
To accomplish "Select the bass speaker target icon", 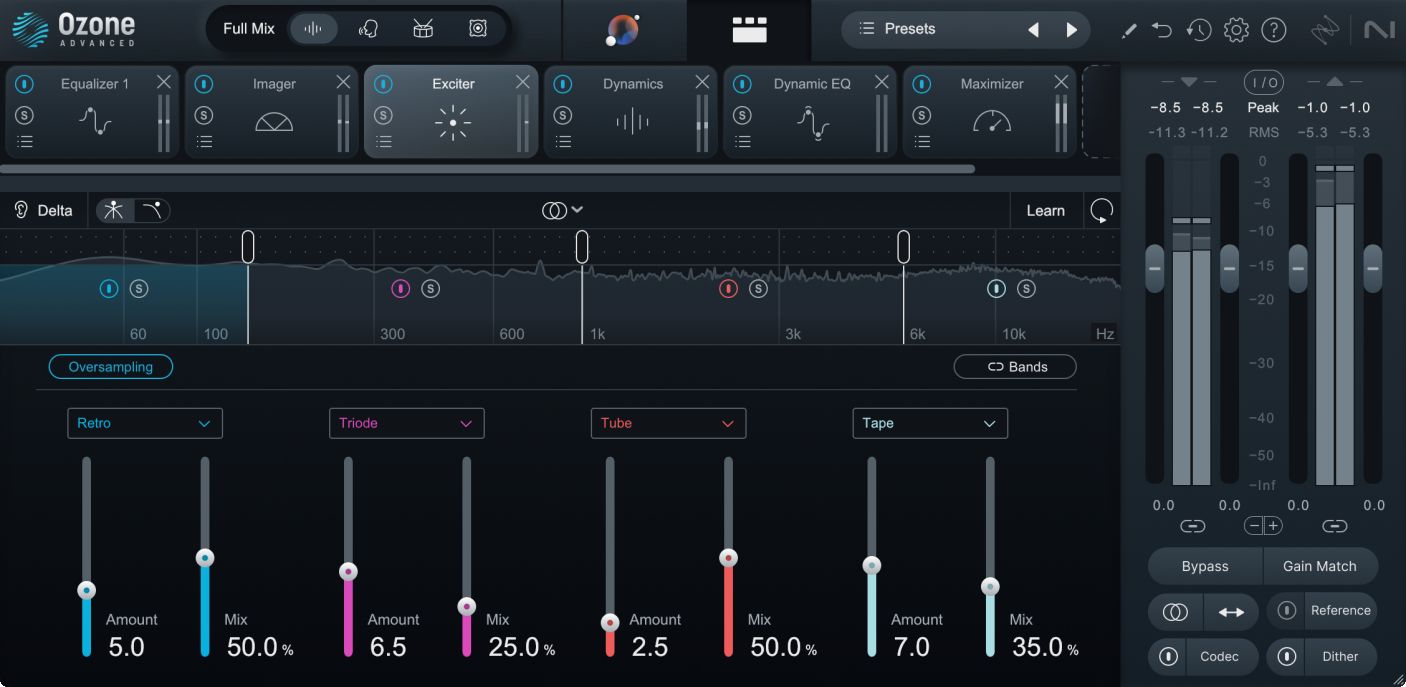I will pos(478,28).
